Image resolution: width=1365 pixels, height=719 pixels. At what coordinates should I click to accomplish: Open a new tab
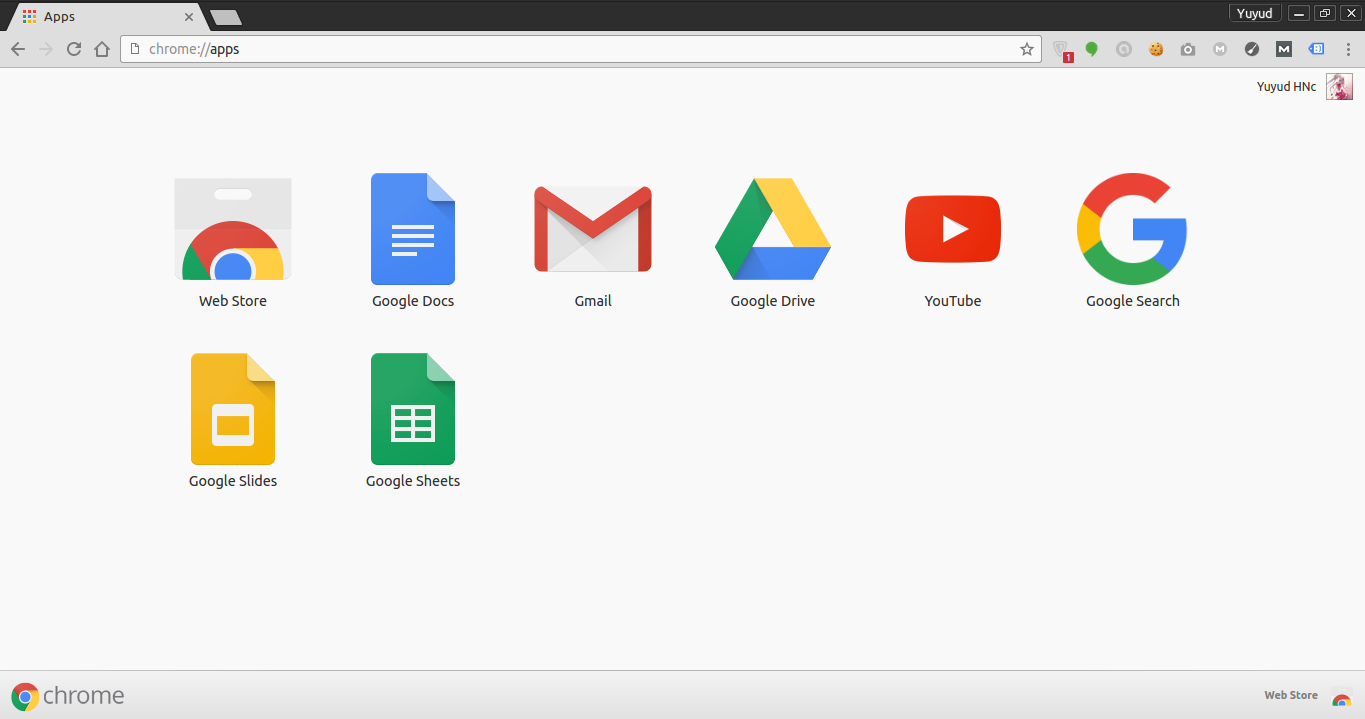click(226, 17)
